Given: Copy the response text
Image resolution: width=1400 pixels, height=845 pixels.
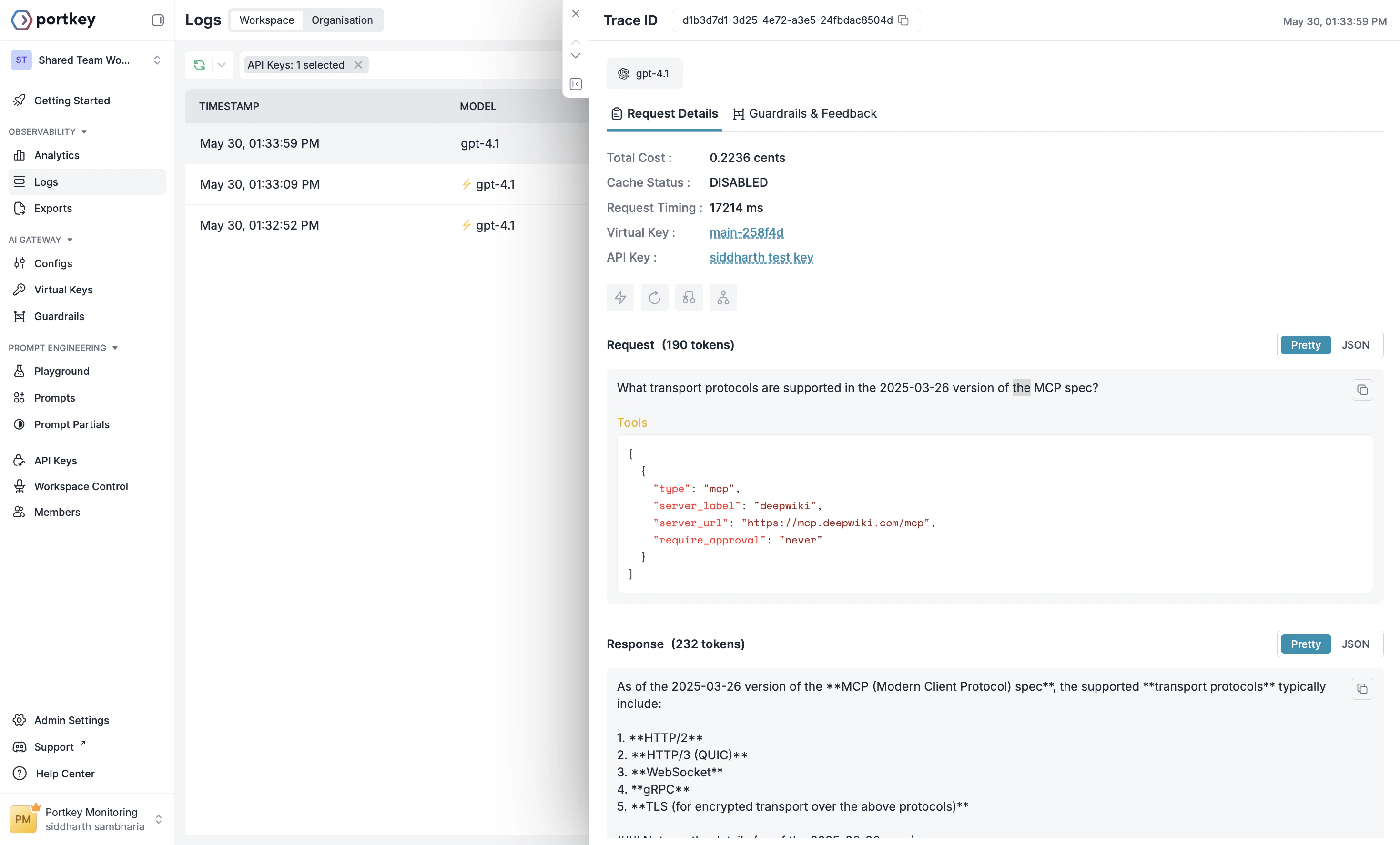Looking at the screenshot, I should (x=1362, y=689).
